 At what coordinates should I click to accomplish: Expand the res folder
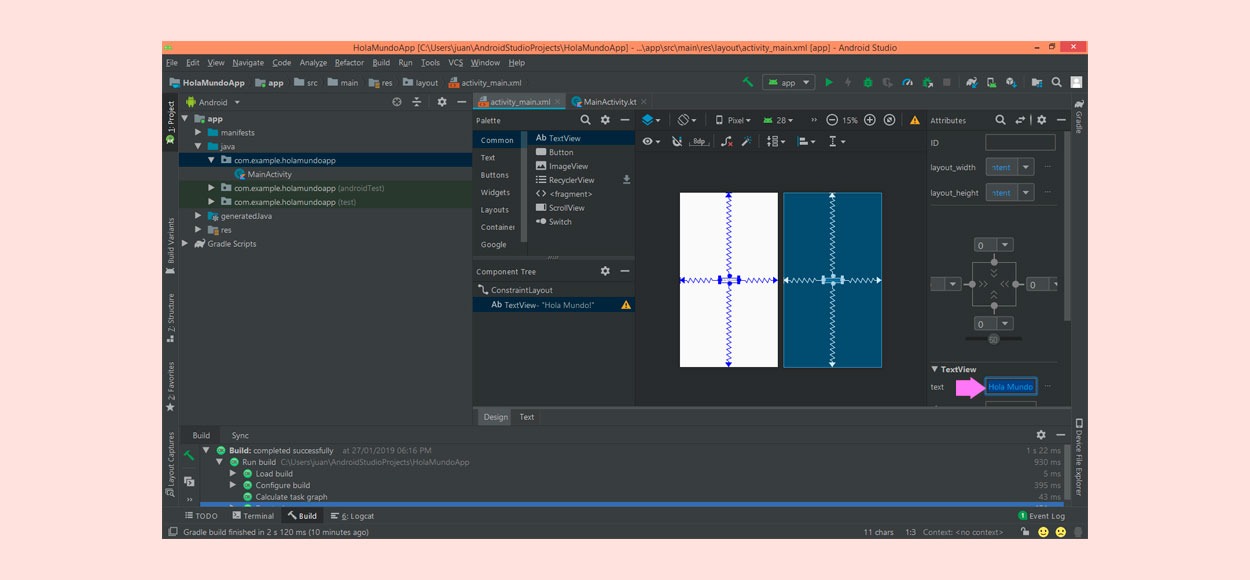click(x=198, y=230)
